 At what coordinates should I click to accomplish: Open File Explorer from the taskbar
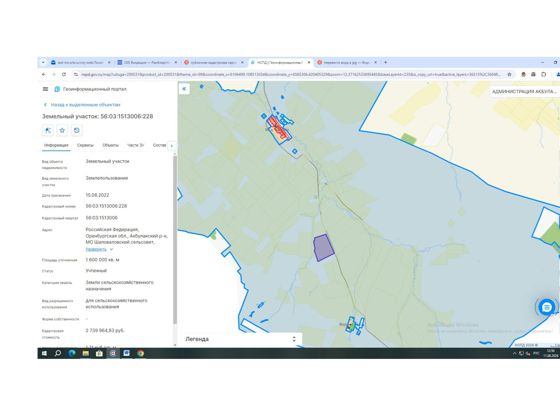coord(85,353)
